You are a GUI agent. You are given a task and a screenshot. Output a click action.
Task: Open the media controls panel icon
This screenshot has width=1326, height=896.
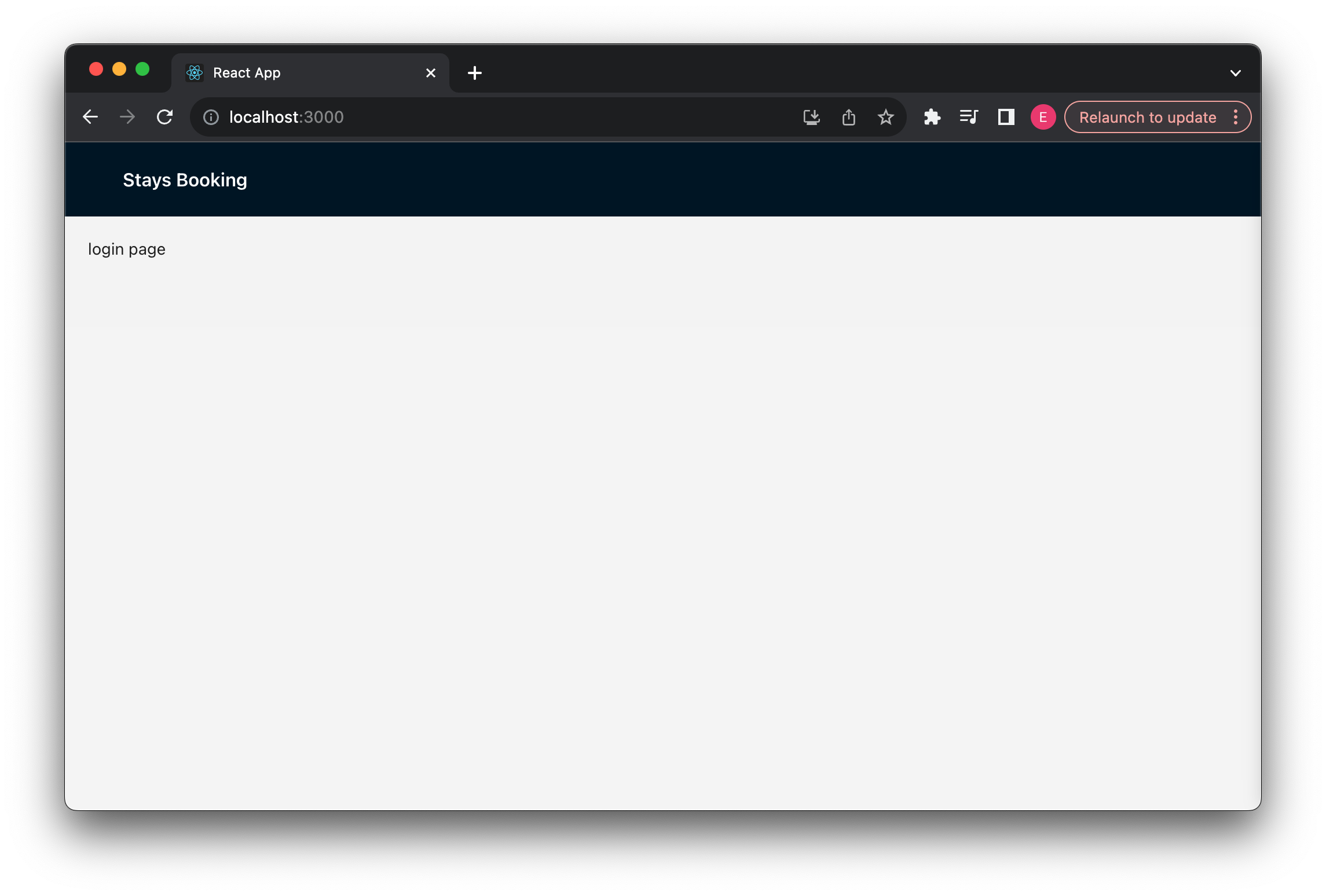coord(969,116)
